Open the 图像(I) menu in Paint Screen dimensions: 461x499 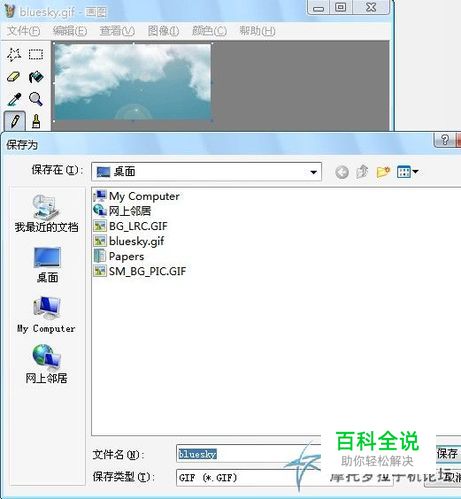[163, 31]
